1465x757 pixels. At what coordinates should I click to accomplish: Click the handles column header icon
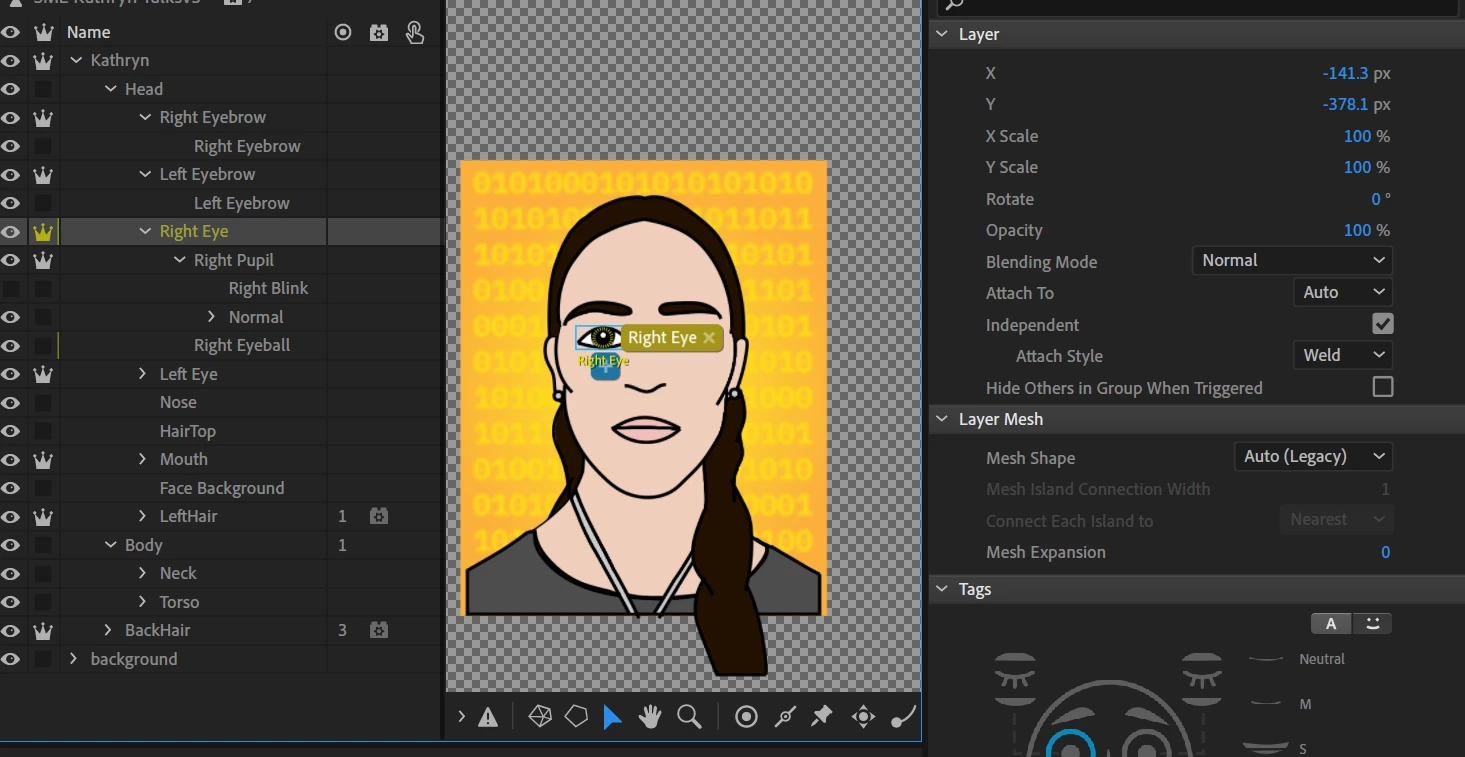point(343,32)
